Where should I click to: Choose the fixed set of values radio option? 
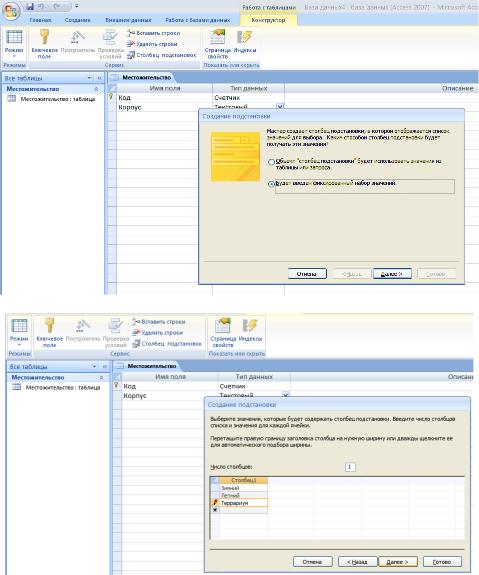271,184
